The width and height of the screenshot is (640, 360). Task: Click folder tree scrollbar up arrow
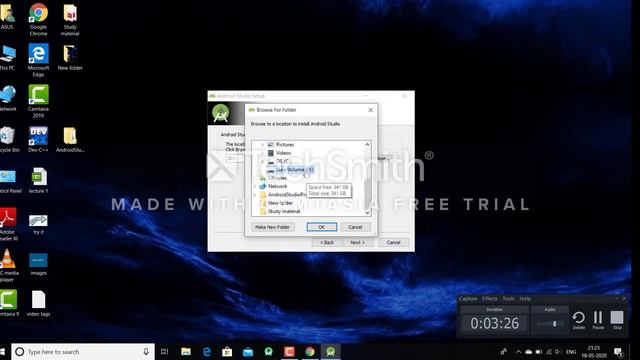(x=367, y=144)
